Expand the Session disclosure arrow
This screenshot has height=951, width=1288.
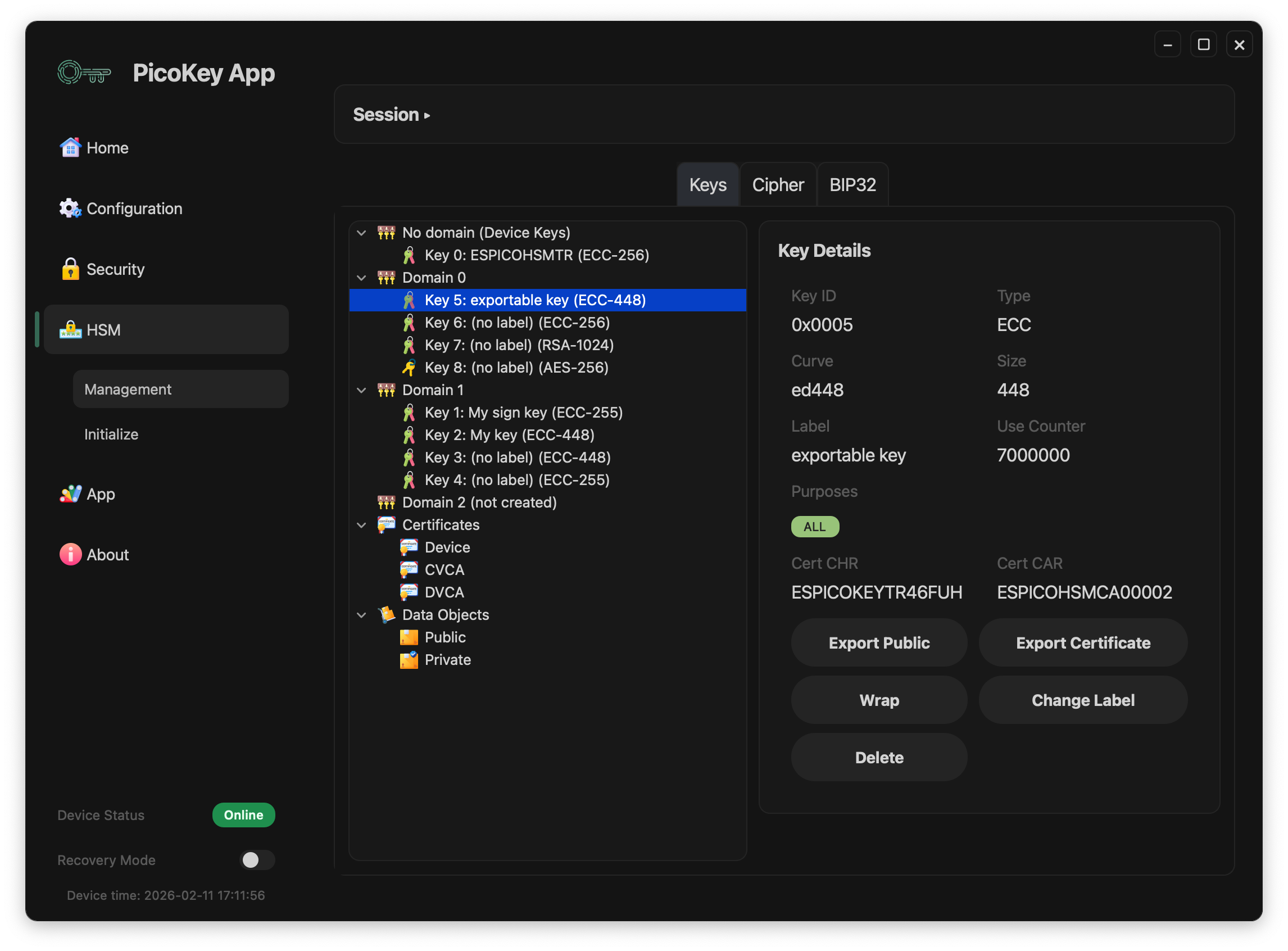point(427,115)
